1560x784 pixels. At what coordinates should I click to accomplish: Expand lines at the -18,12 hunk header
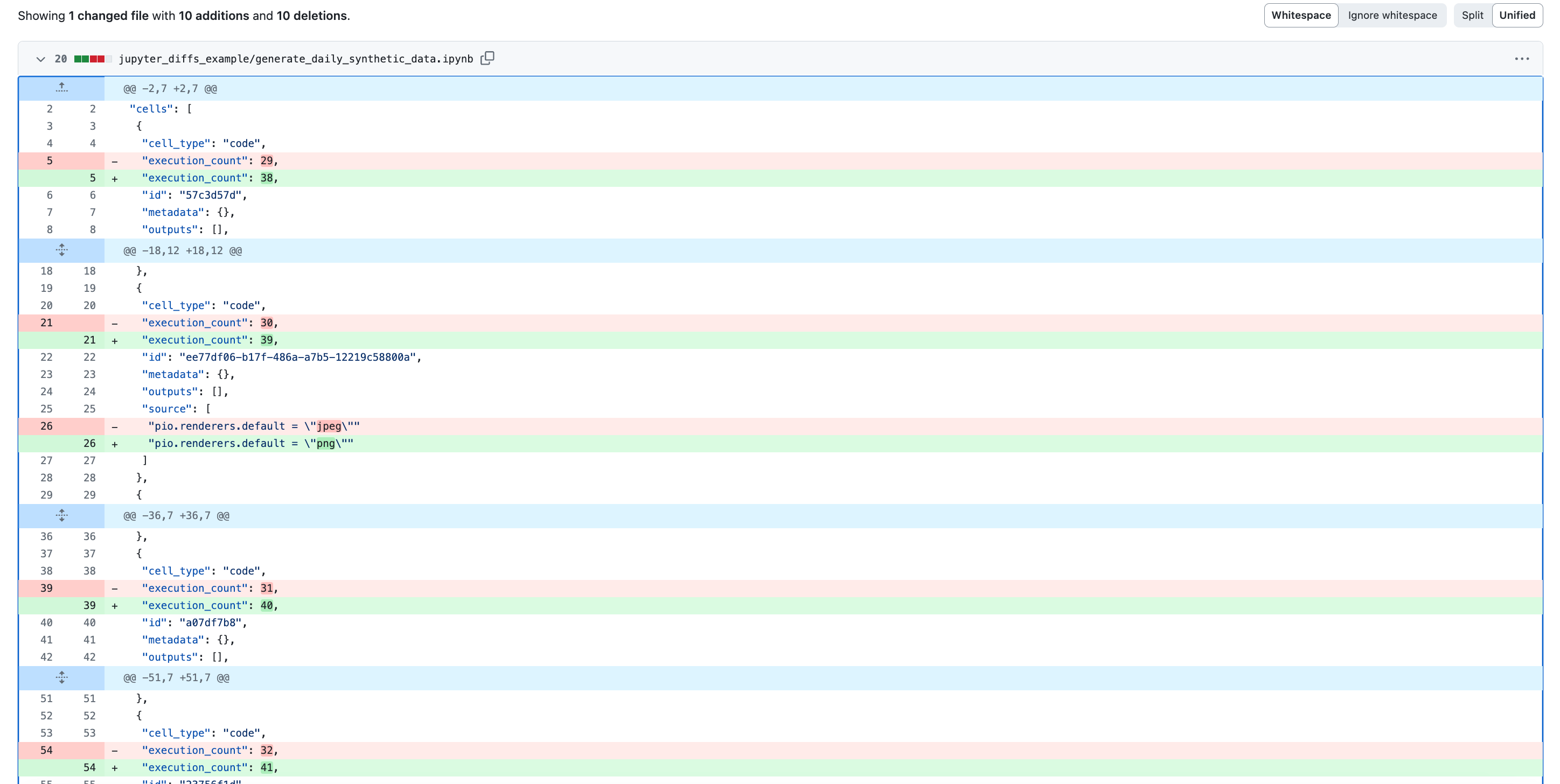click(61, 250)
